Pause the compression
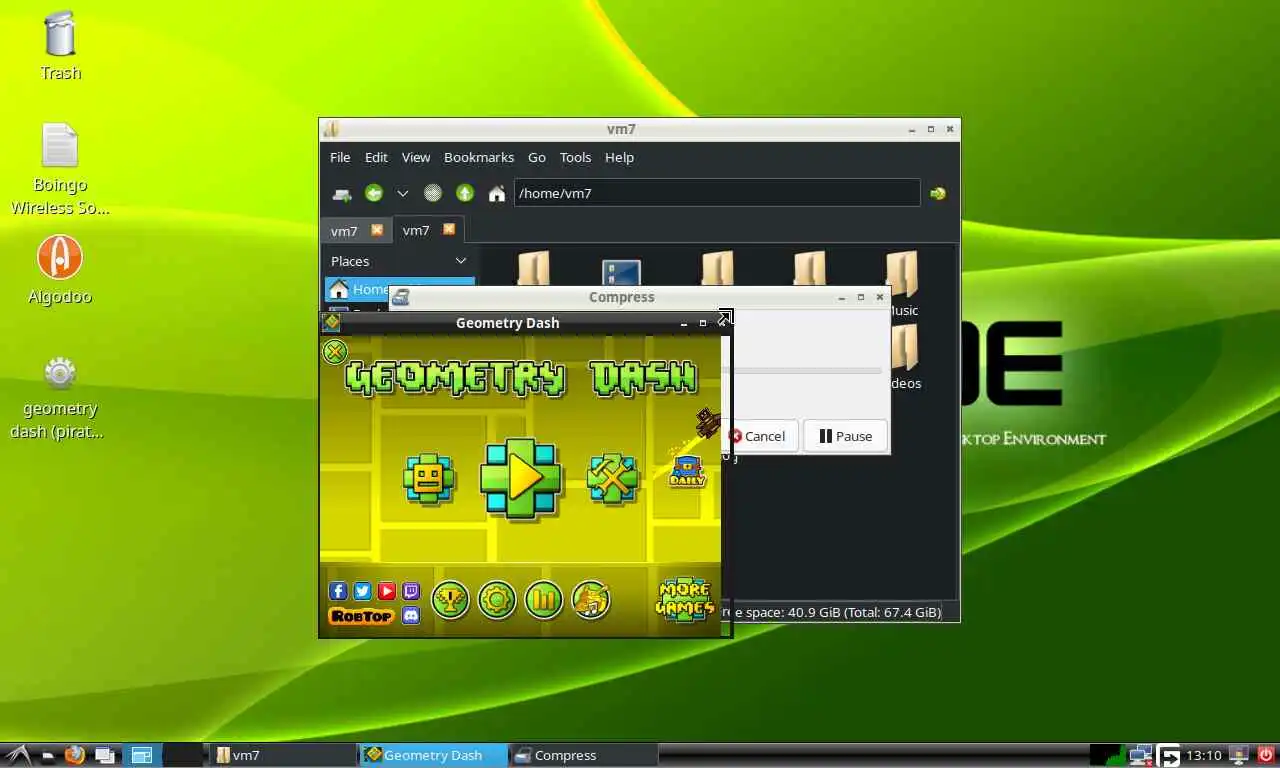 pos(845,436)
